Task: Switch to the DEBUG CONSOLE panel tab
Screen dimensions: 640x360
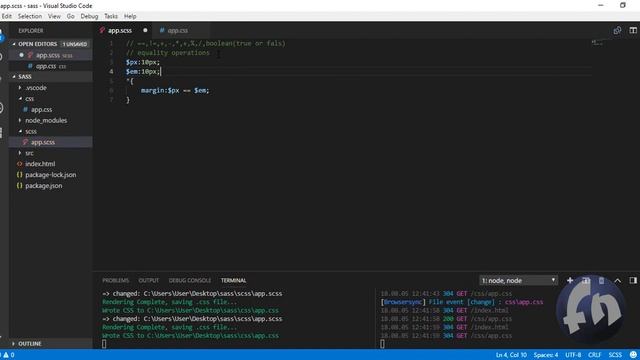Action: click(190, 280)
